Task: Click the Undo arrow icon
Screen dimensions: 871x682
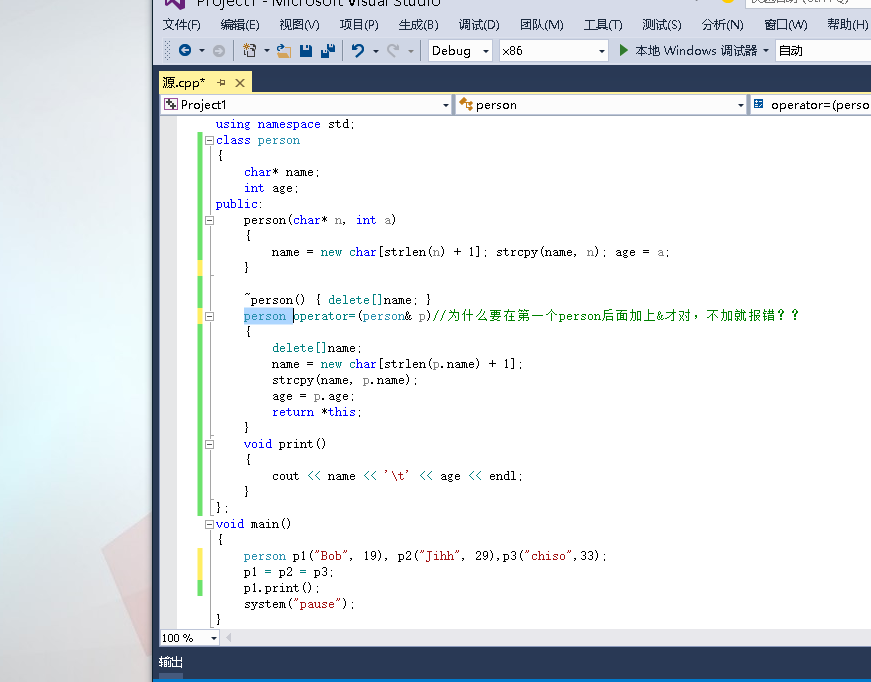Action: tap(358, 51)
